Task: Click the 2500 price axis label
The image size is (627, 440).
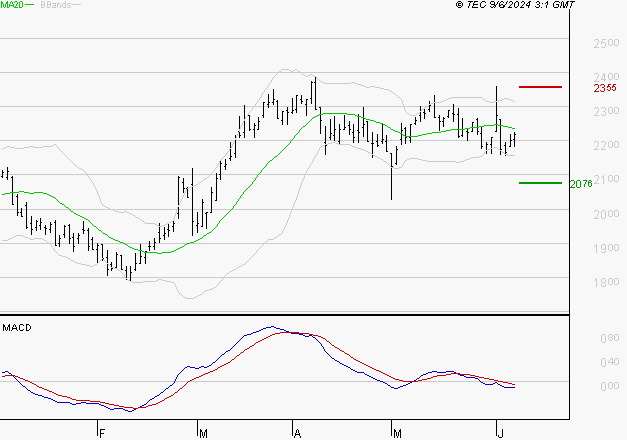Action: pyautogui.click(x=606, y=43)
